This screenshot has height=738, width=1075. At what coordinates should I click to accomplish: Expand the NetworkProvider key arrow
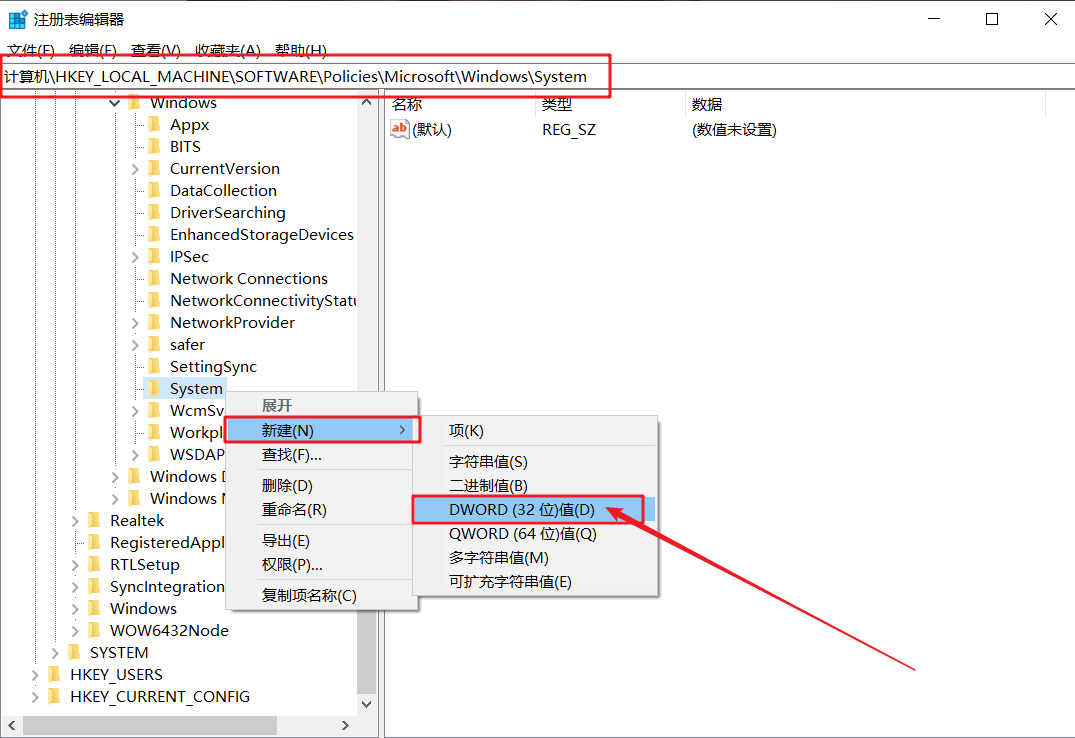135,323
